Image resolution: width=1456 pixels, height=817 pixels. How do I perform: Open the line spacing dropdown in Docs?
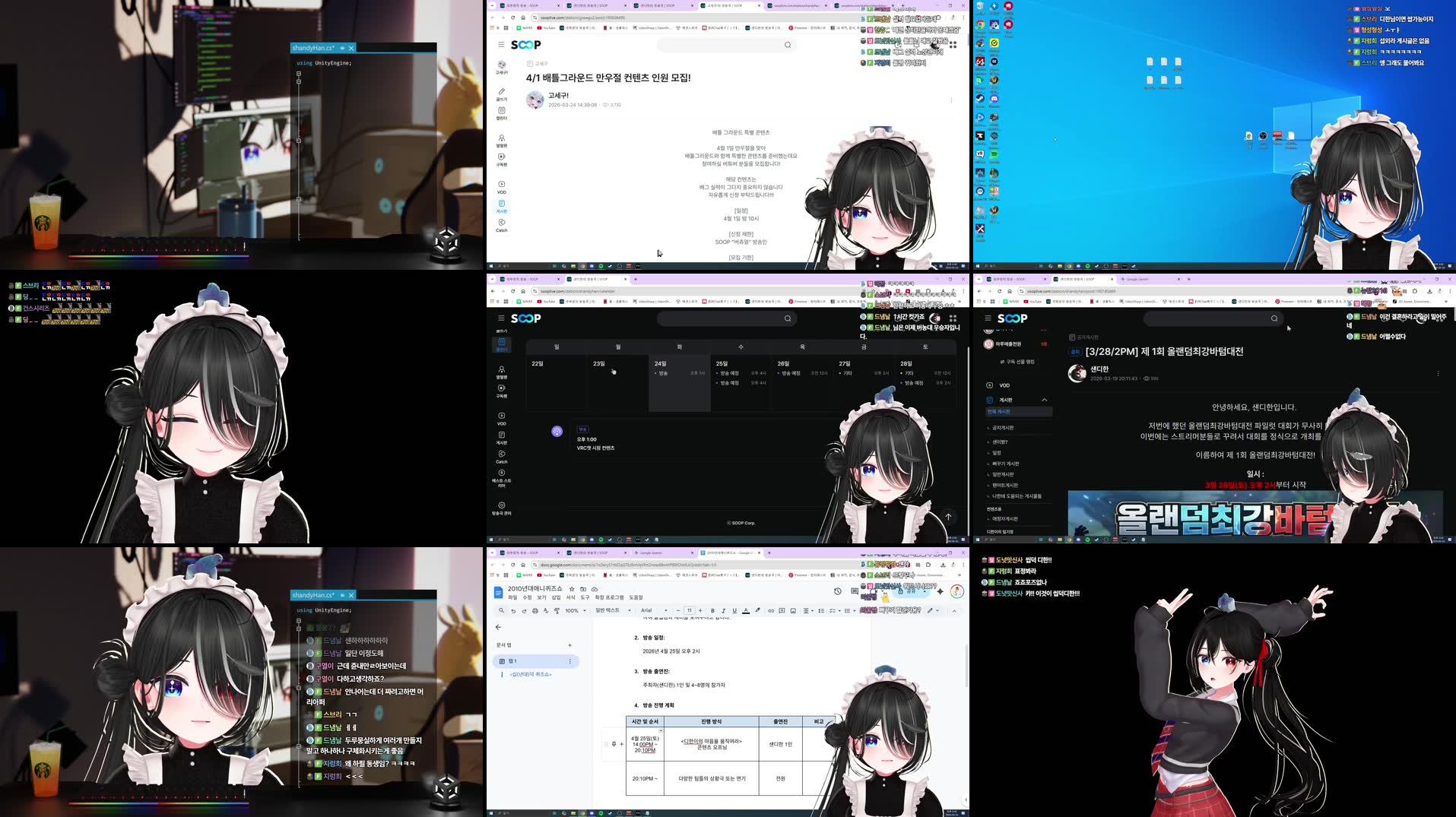821,610
